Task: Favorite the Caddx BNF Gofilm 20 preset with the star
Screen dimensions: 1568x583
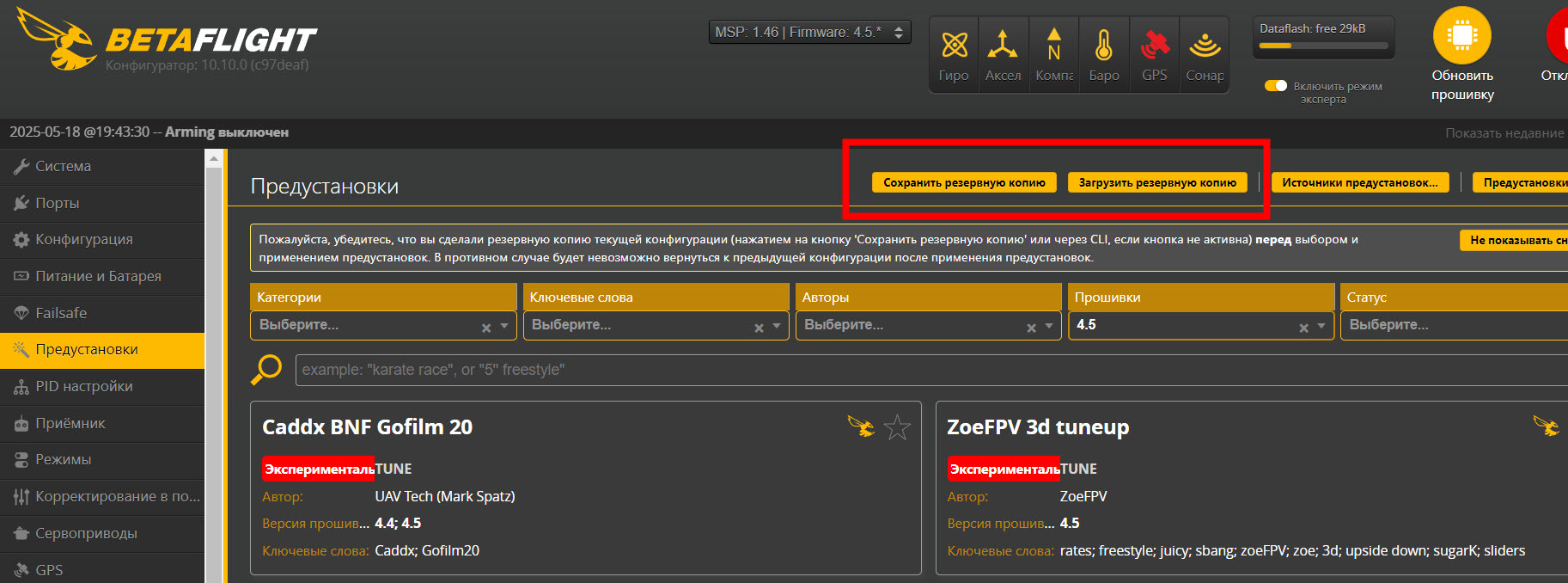Action: (x=897, y=427)
